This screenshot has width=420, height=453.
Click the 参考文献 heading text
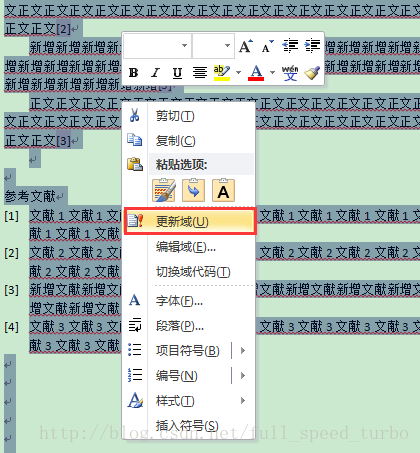point(30,196)
